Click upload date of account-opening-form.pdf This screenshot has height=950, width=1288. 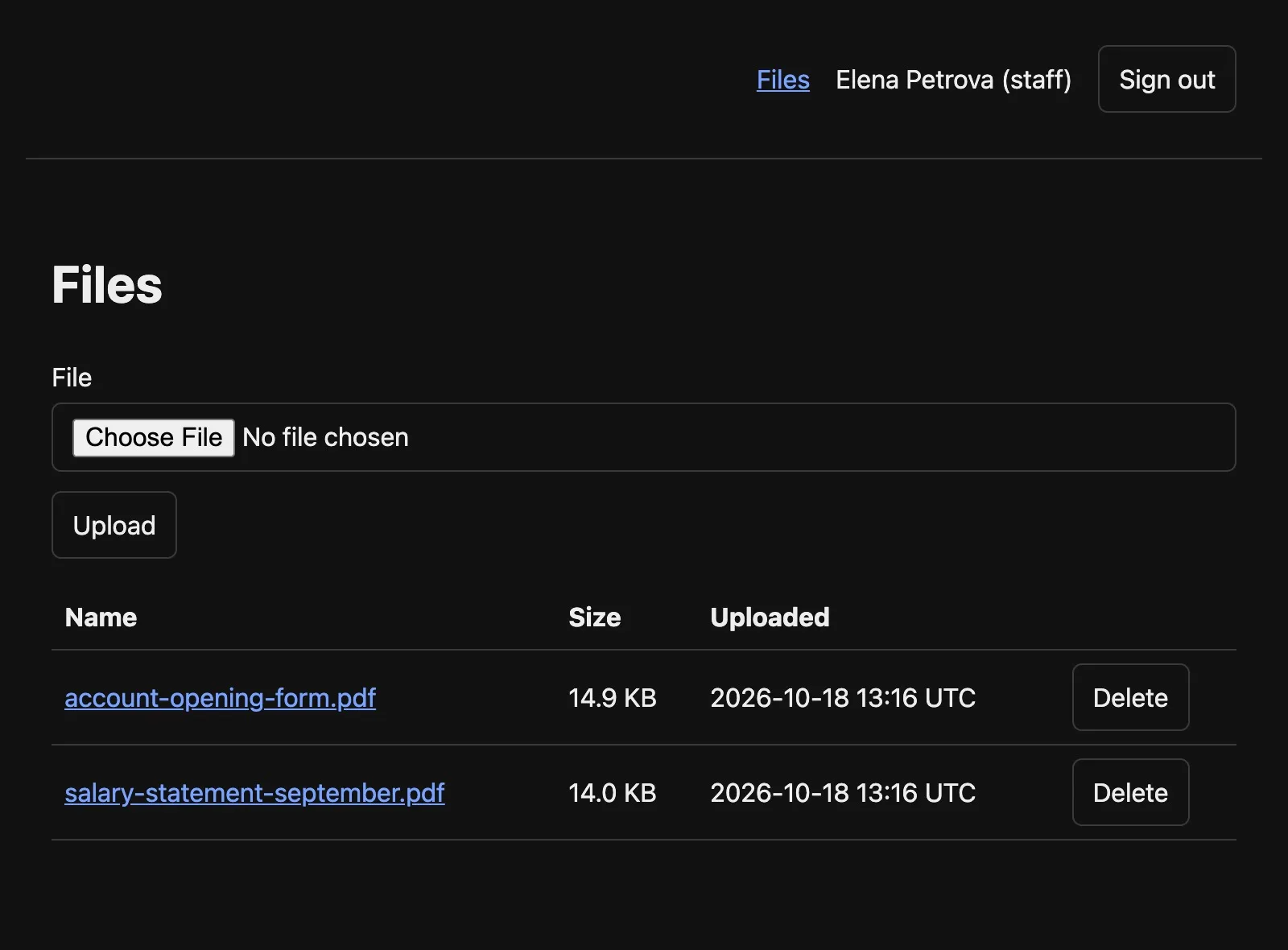(x=842, y=697)
